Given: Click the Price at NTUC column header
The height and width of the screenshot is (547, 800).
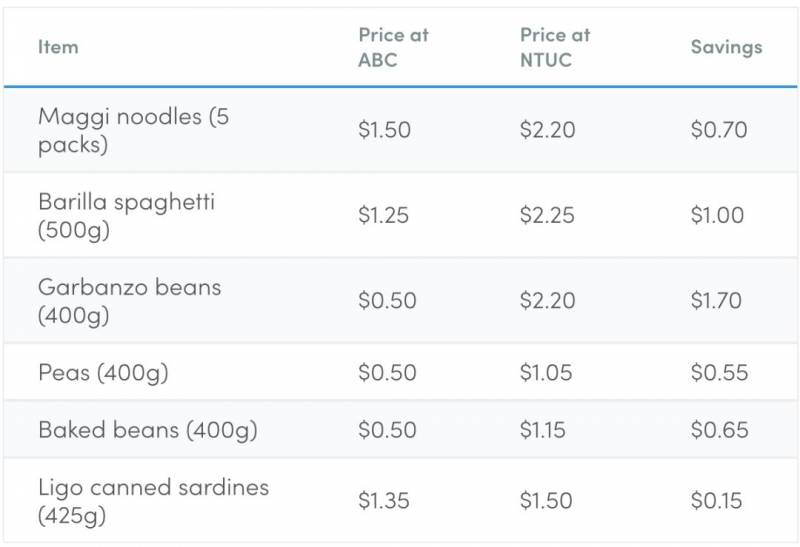Looking at the screenshot, I should [x=556, y=47].
